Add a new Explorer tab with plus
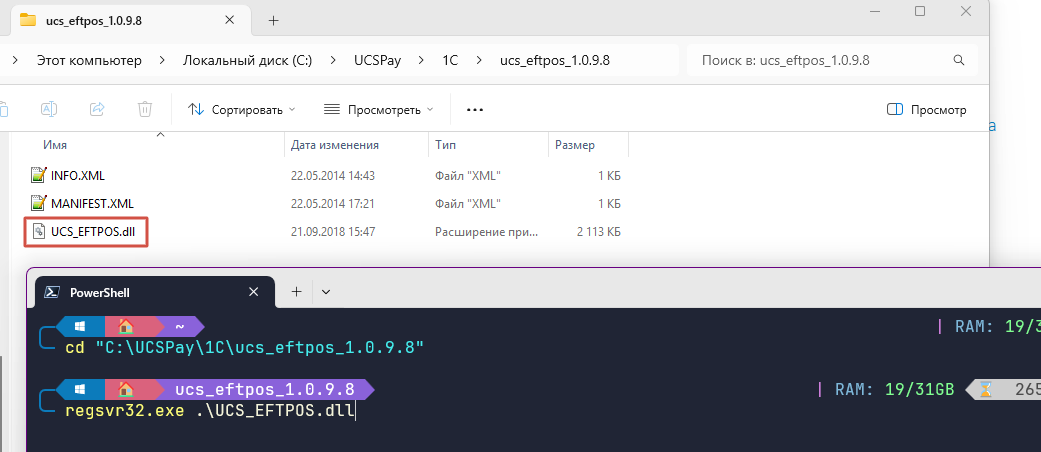This screenshot has width=1041, height=452. 273,20
